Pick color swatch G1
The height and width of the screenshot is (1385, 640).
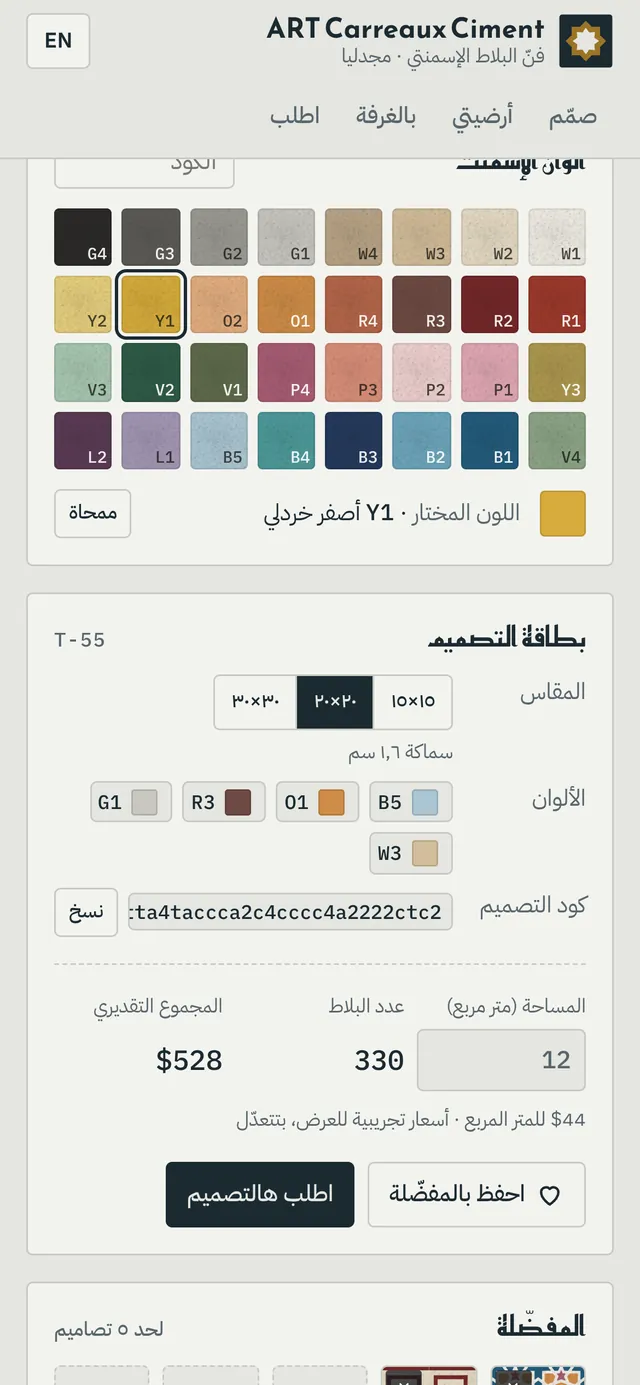286,237
